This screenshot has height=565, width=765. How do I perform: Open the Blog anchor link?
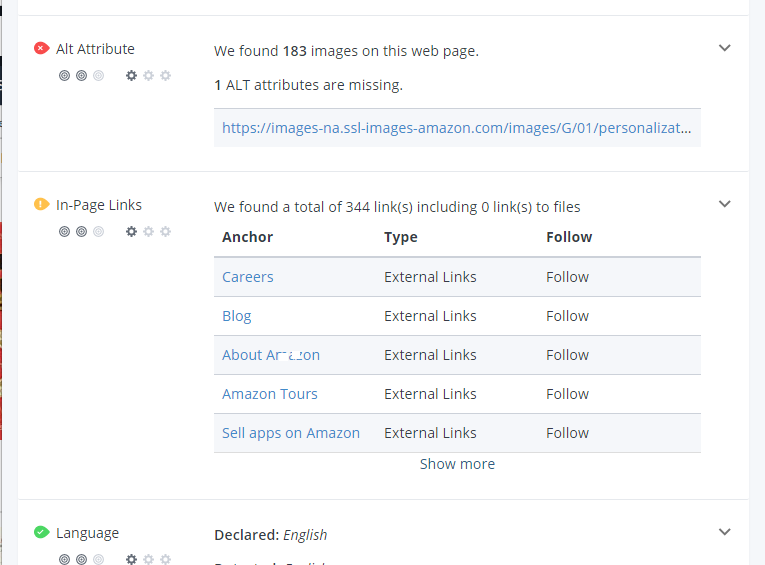point(237,316)
